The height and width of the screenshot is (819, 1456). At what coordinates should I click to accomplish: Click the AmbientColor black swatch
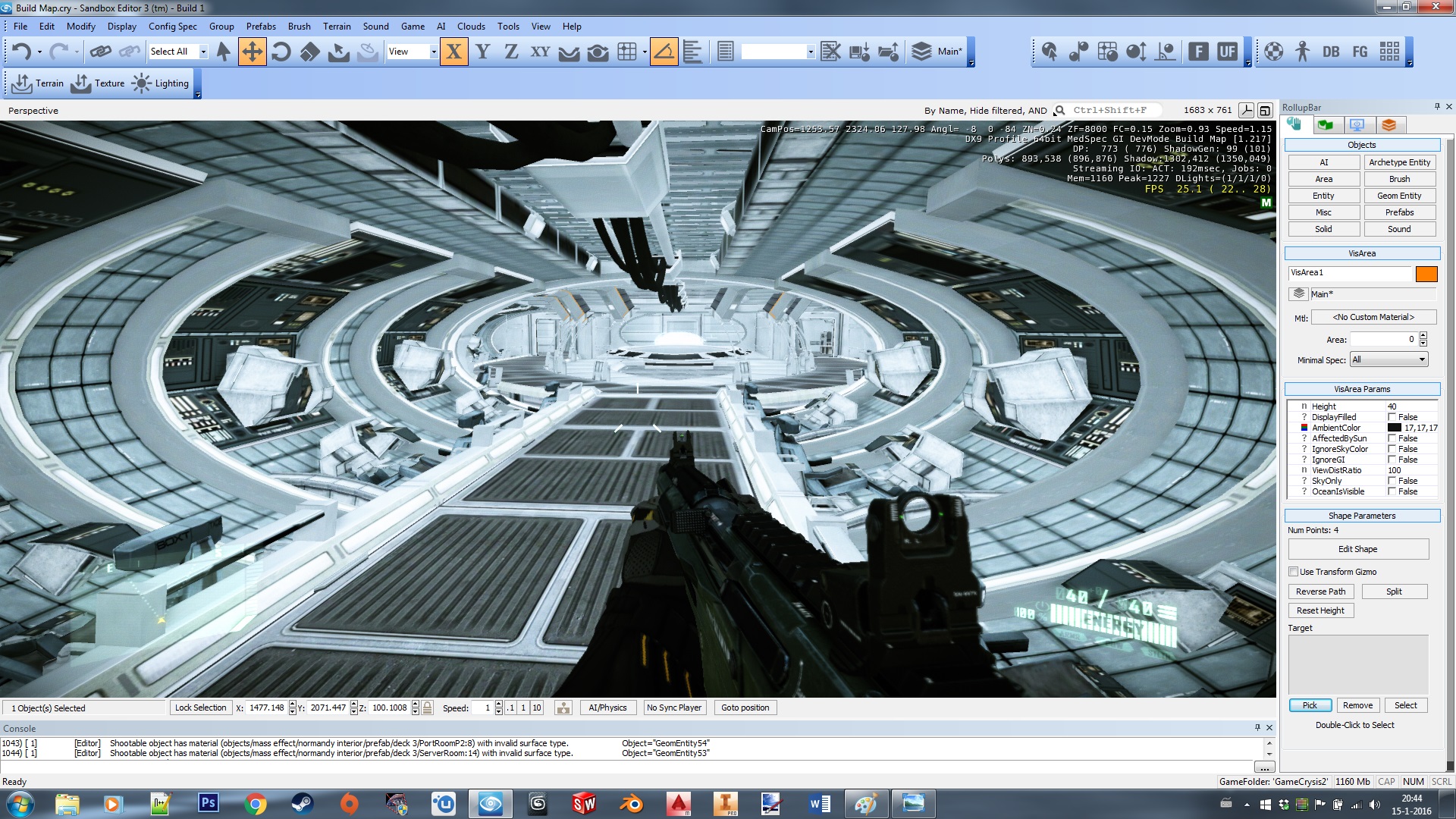point(1394,428)
